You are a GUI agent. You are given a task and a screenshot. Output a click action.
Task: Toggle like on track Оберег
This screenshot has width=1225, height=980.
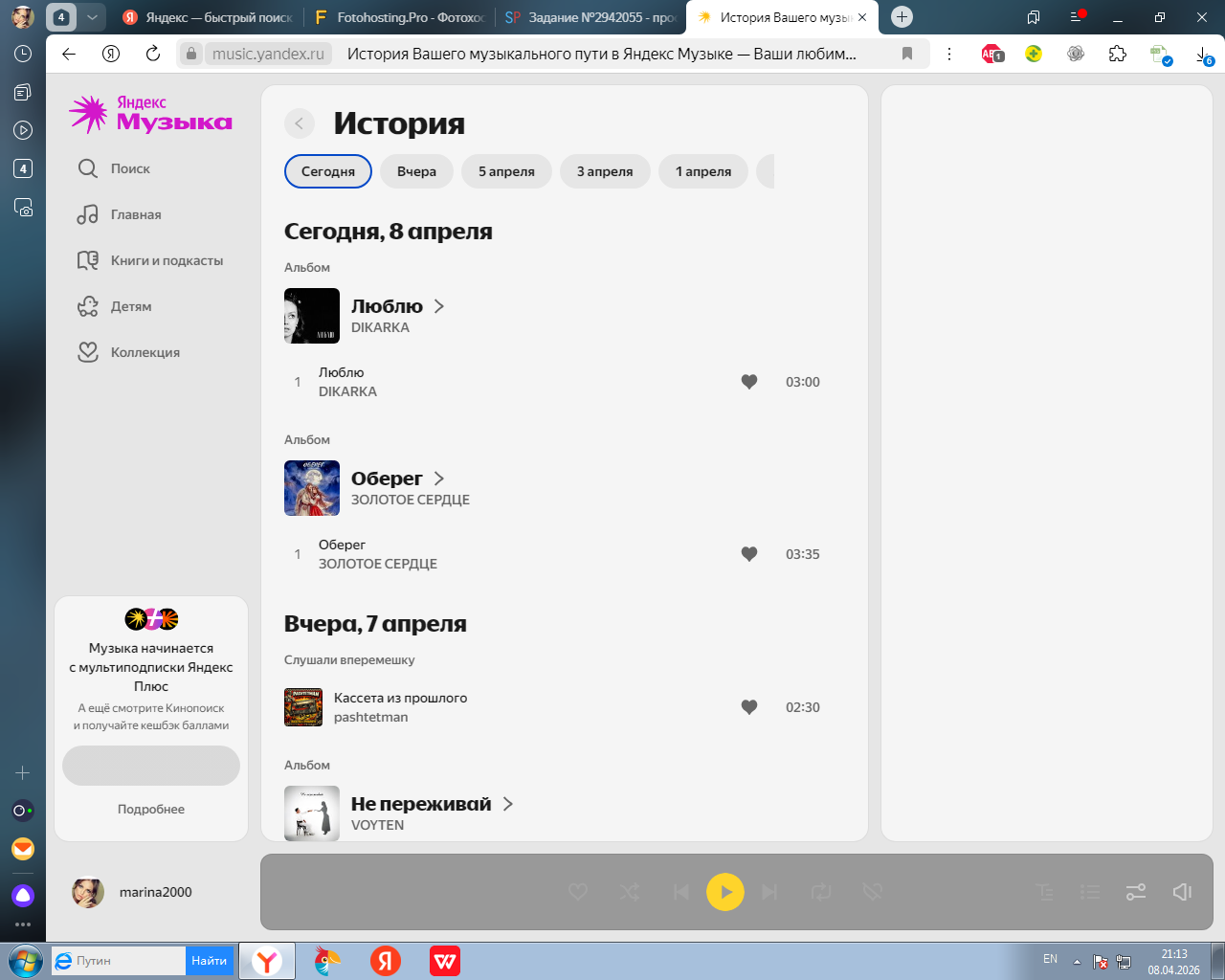click(749, 554)
